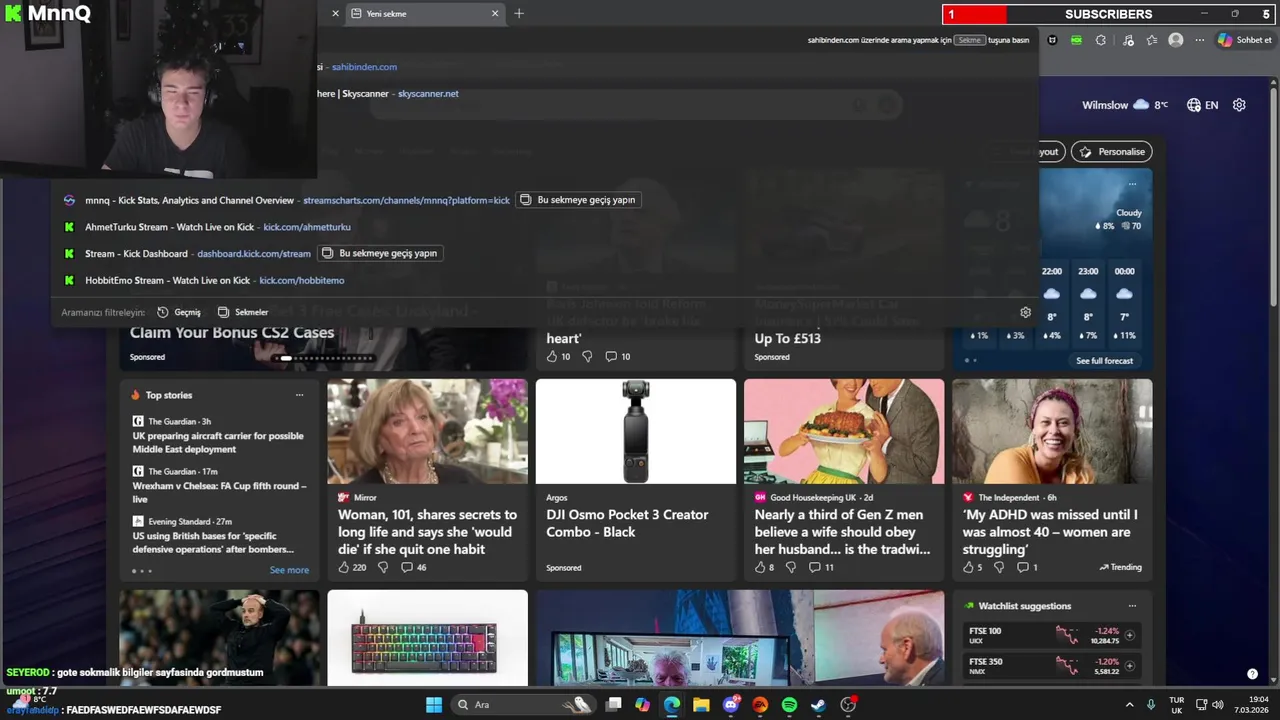Screen dimensions: 1280x720
Task: Open the help question mark button
Action: pos(1252,674)
